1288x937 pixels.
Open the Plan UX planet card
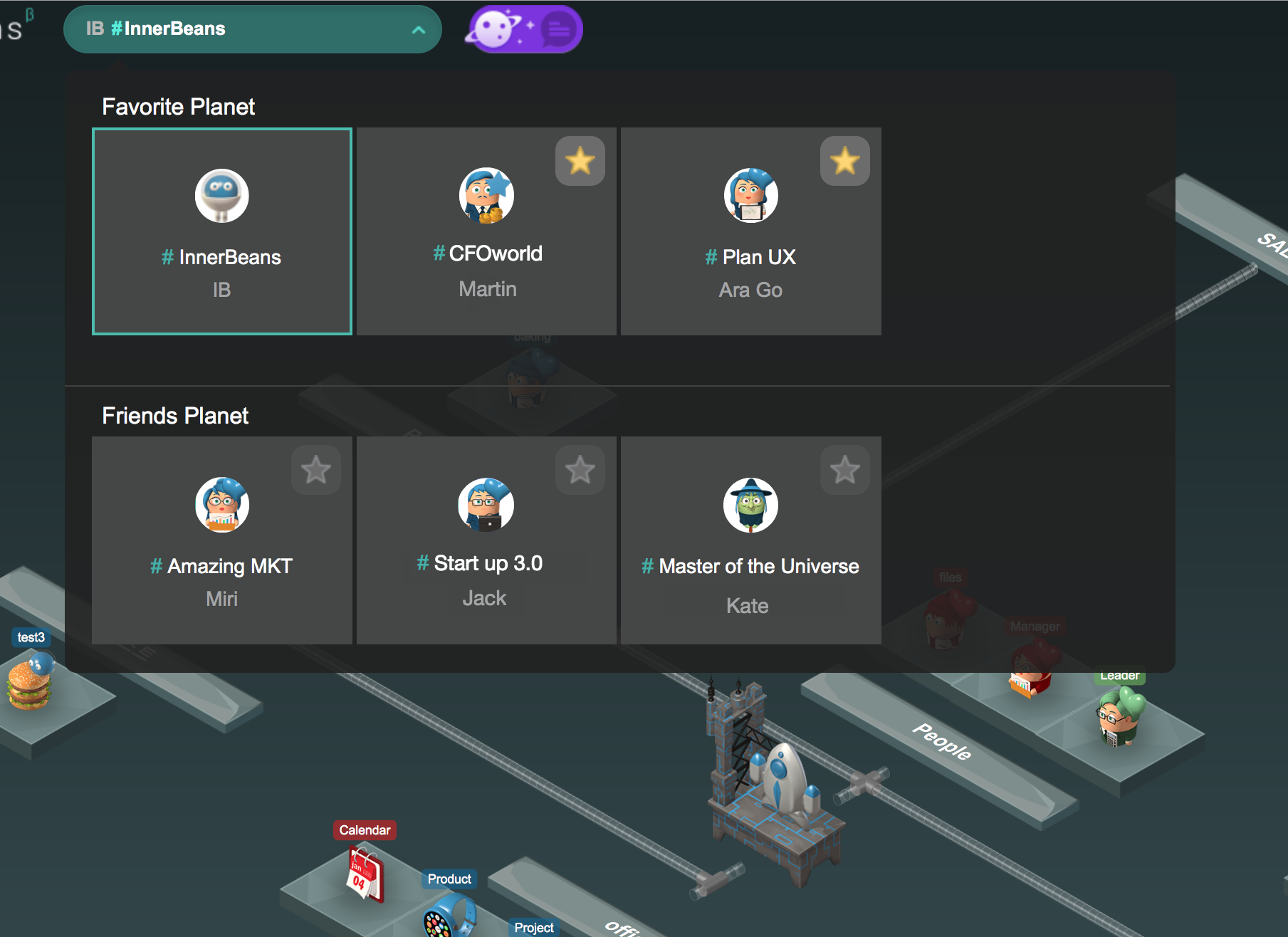[751, 231]
